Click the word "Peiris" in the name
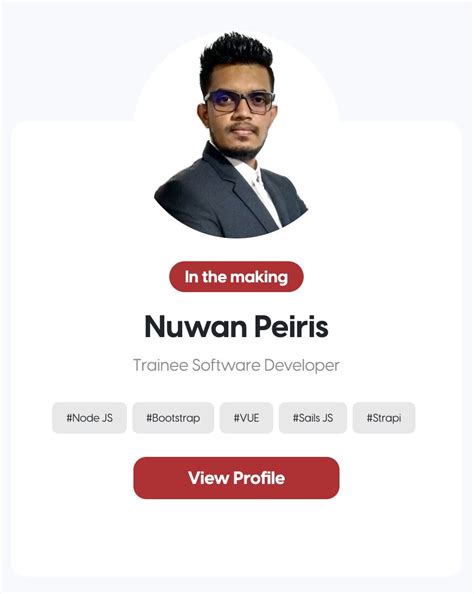Image resolution: width=474 pixels, height=594 pixels. point(291,326)
